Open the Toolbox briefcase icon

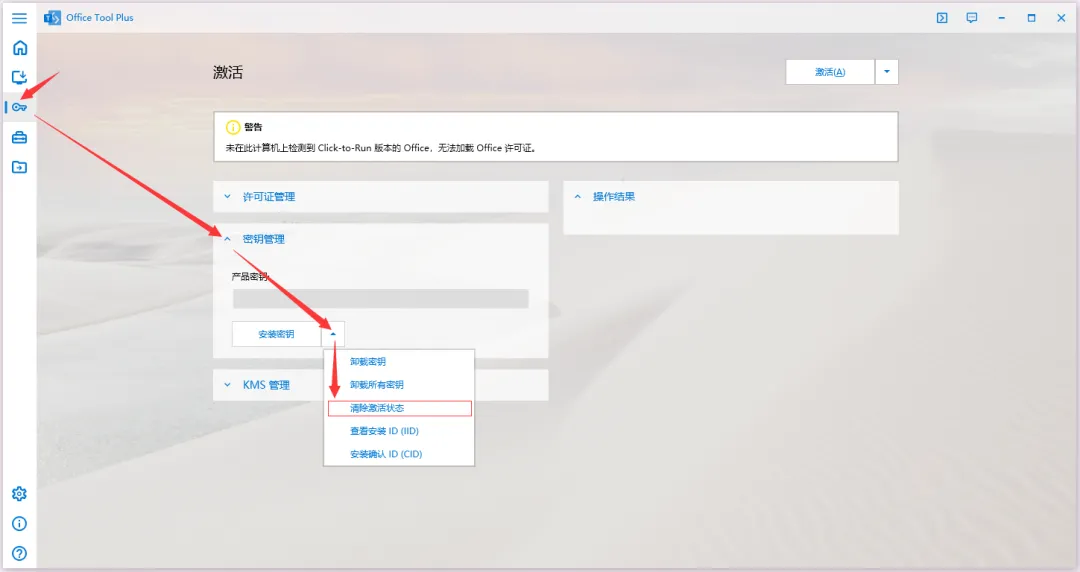click(19, 137)
